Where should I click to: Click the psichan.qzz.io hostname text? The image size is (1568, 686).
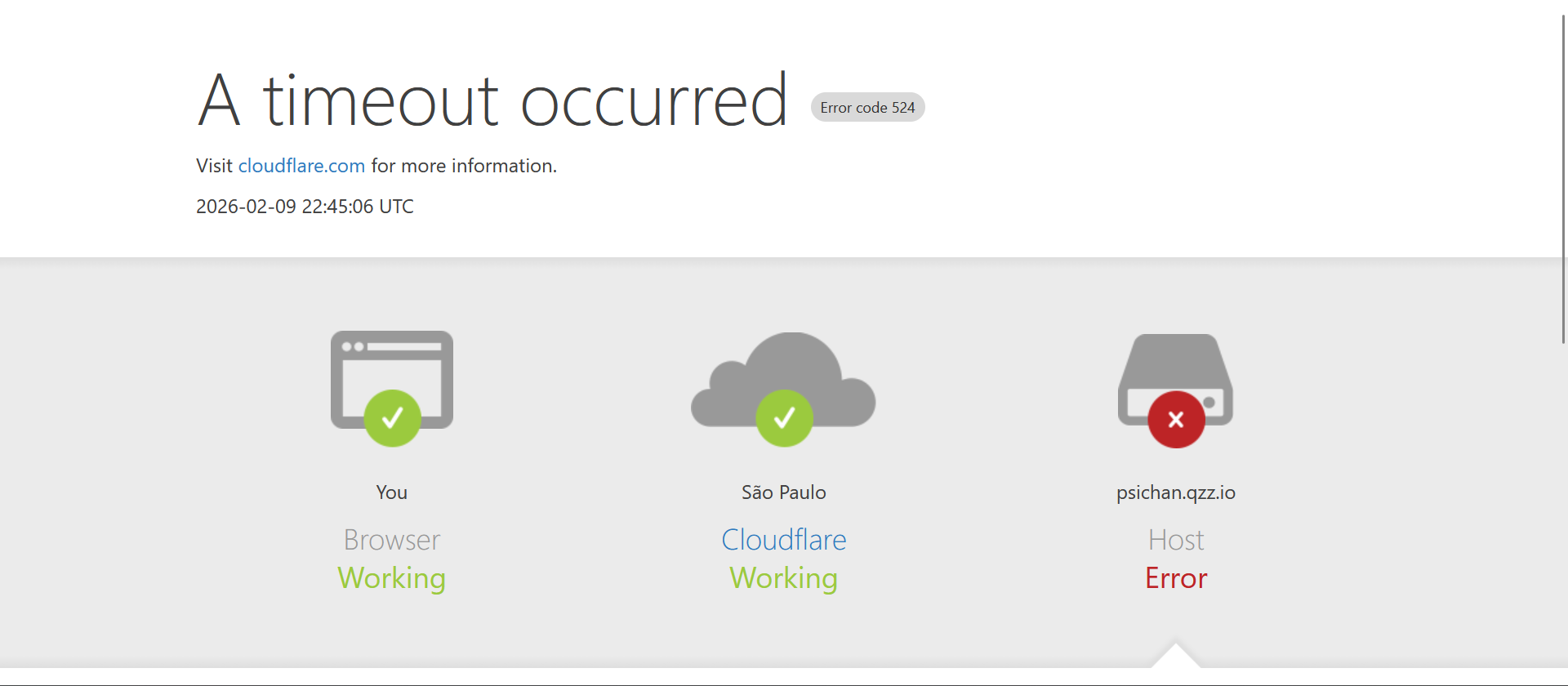(1176, 492)
